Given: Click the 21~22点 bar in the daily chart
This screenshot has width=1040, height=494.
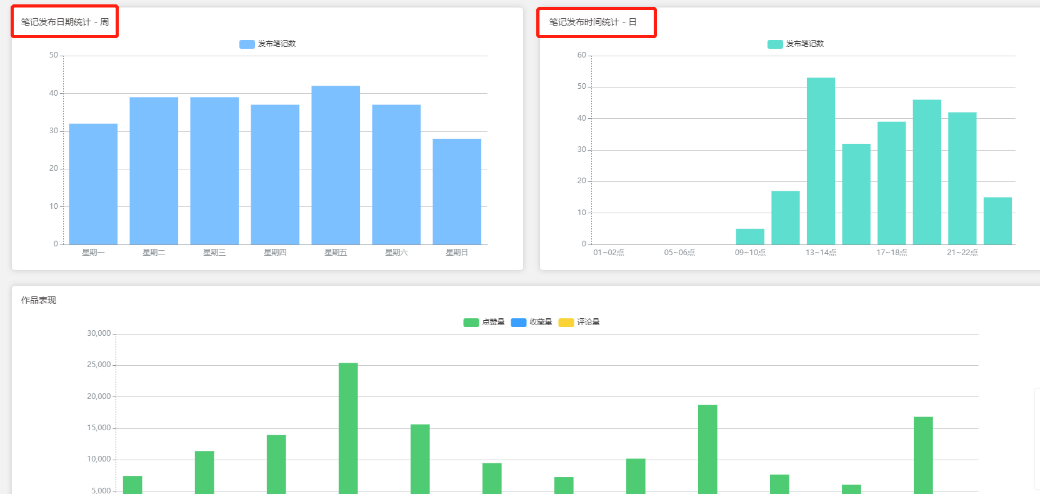Looking at the screenshot, I should [962, 178].
